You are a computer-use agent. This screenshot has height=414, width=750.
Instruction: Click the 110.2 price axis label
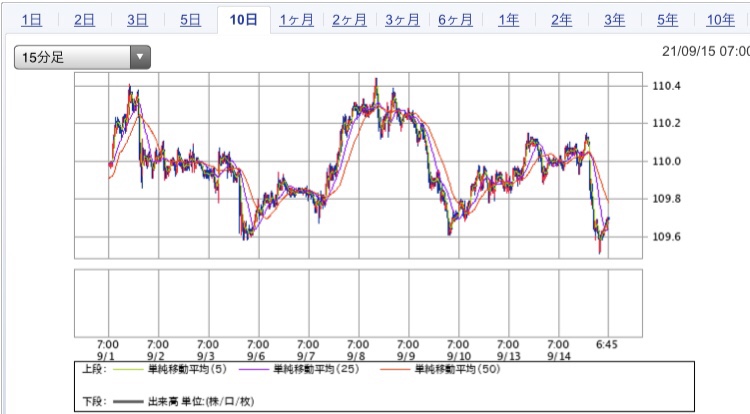pyautogui.click(x=666, y=123)
